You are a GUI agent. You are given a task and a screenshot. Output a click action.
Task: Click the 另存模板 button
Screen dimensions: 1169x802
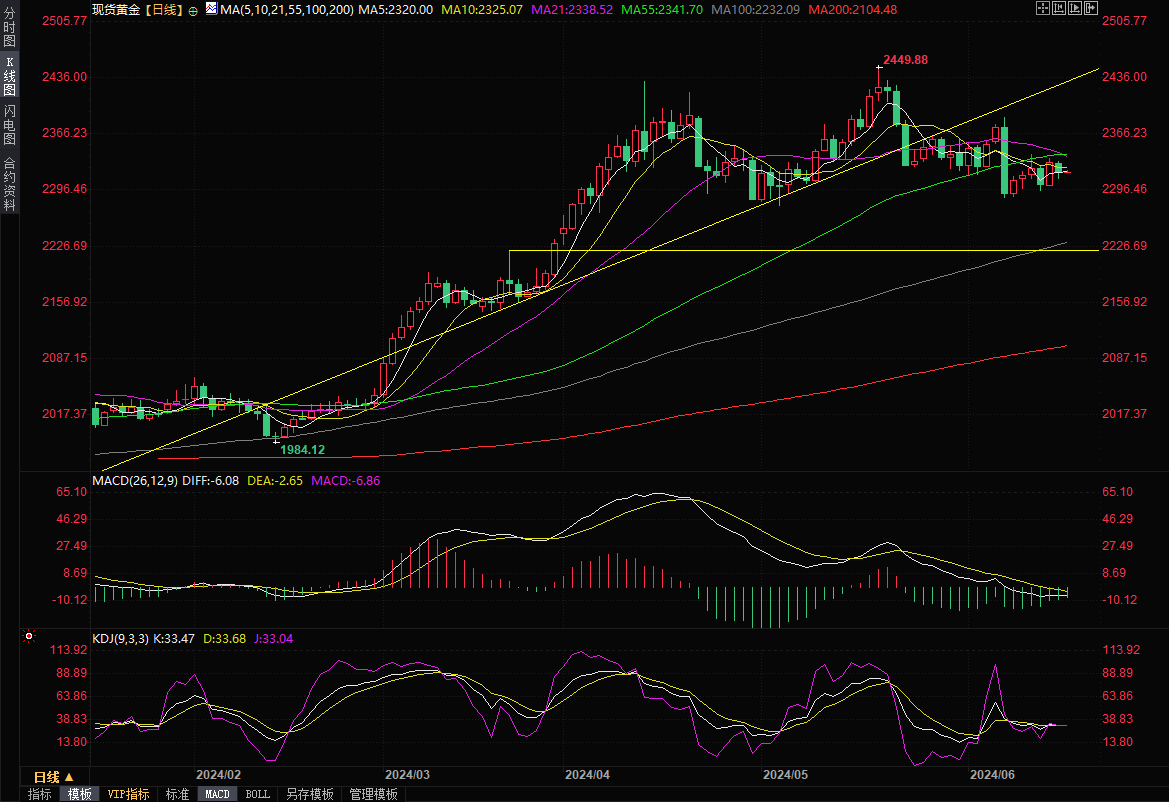click(x=309, y=794)
